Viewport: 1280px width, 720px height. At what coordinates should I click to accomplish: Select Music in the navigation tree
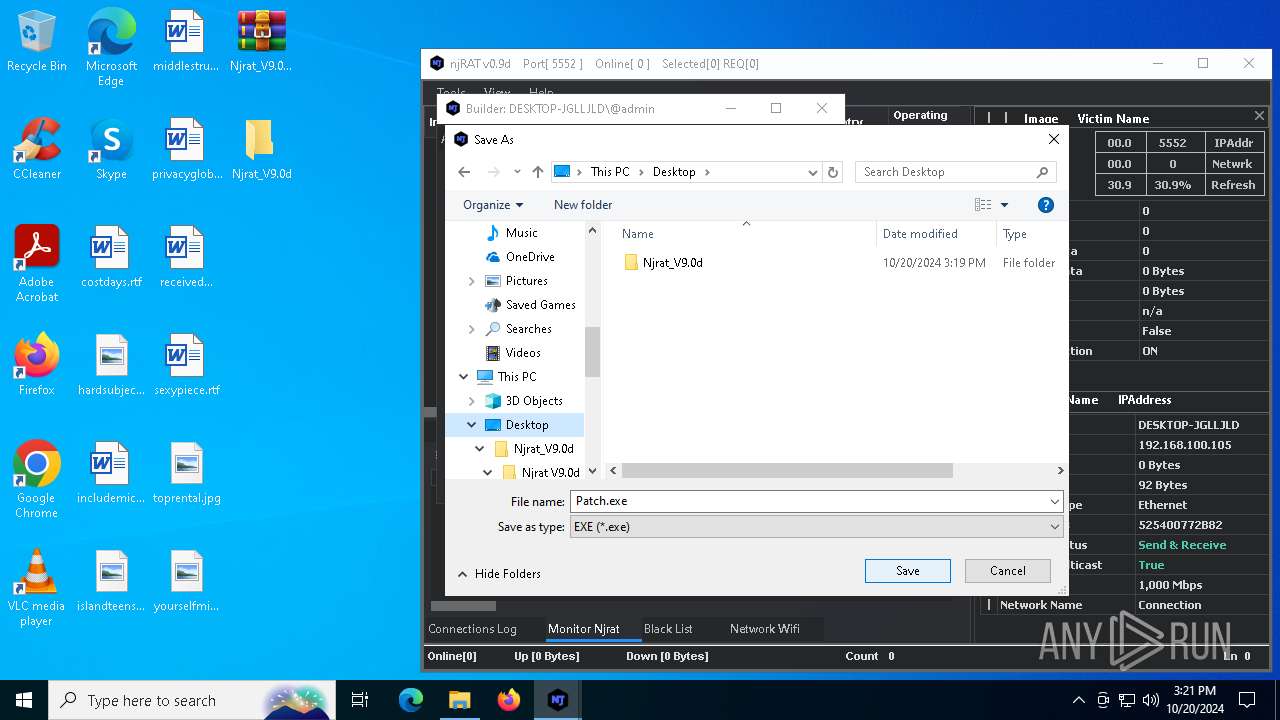pos(521,233)
